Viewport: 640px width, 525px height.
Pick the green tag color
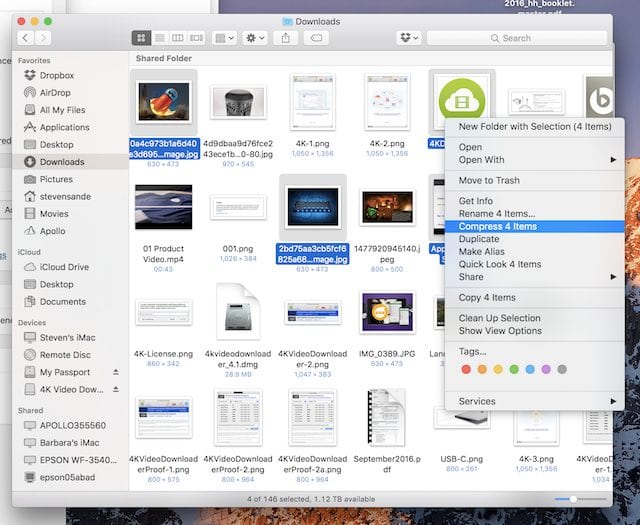[x=513, y=369]
